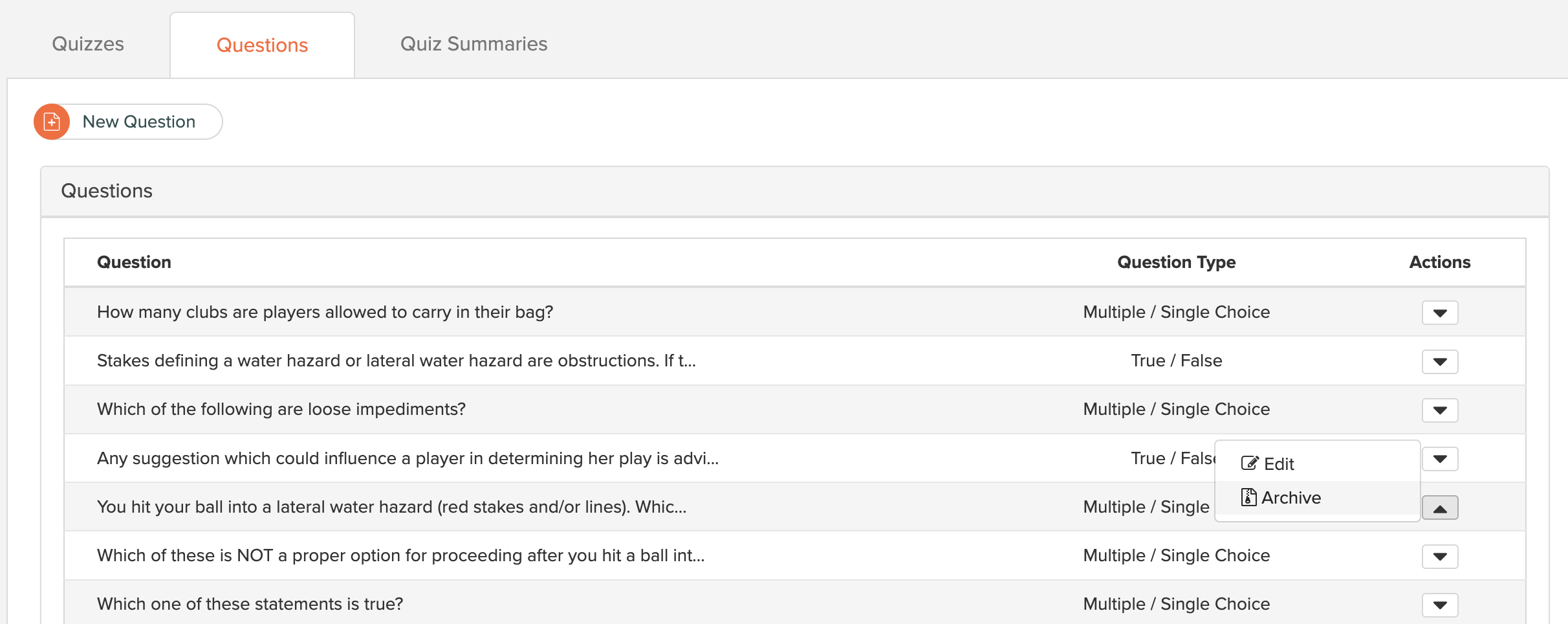Open actions dropdown for 'statements is true' question

pos(1440,605)
